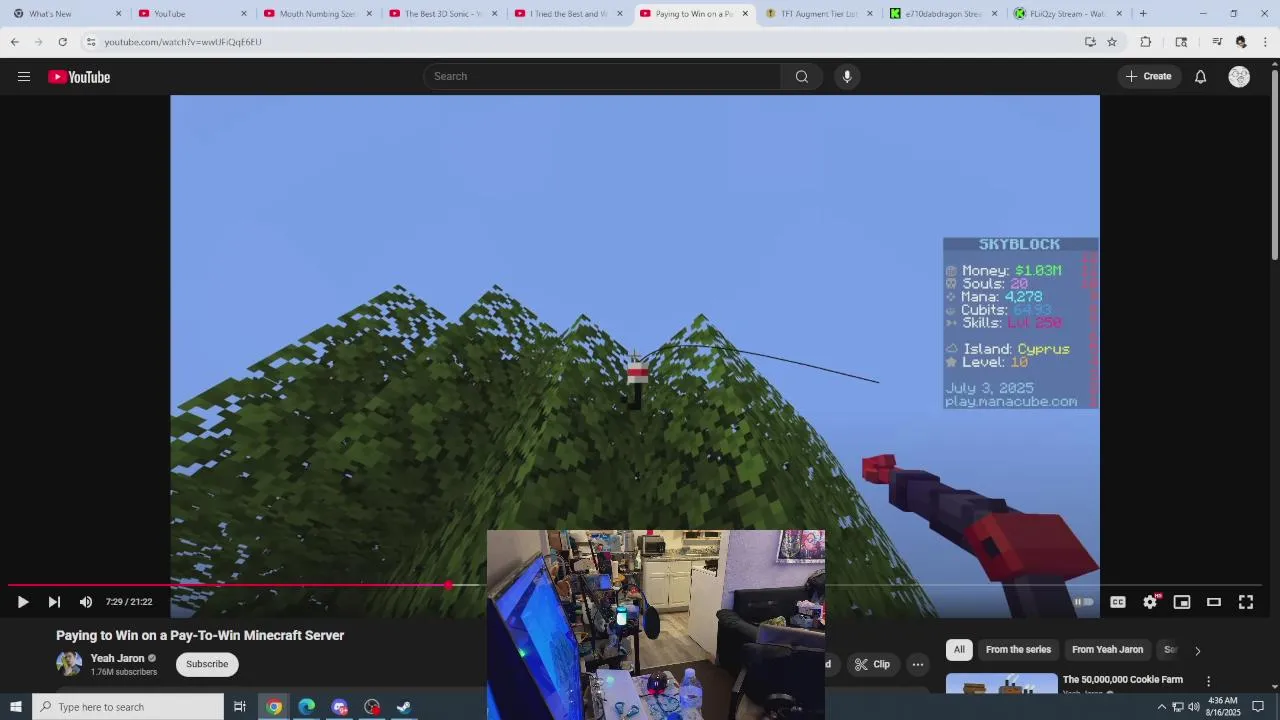
Task: Click the red progress bar scrubber
Action: coord(448,585)
